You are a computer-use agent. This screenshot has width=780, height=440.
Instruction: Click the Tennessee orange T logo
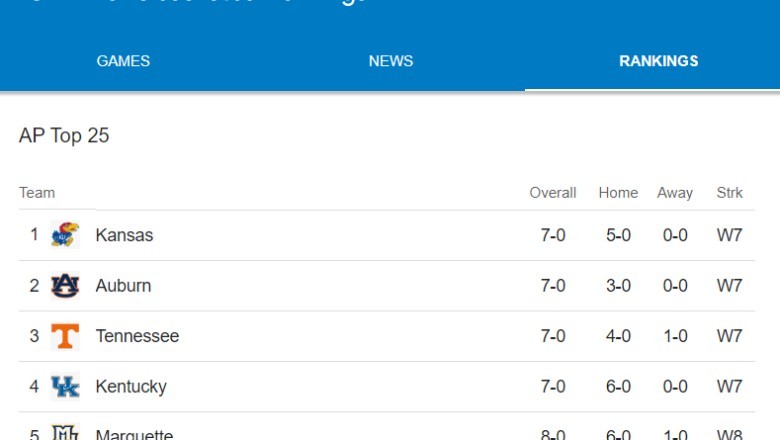(65, 336)
